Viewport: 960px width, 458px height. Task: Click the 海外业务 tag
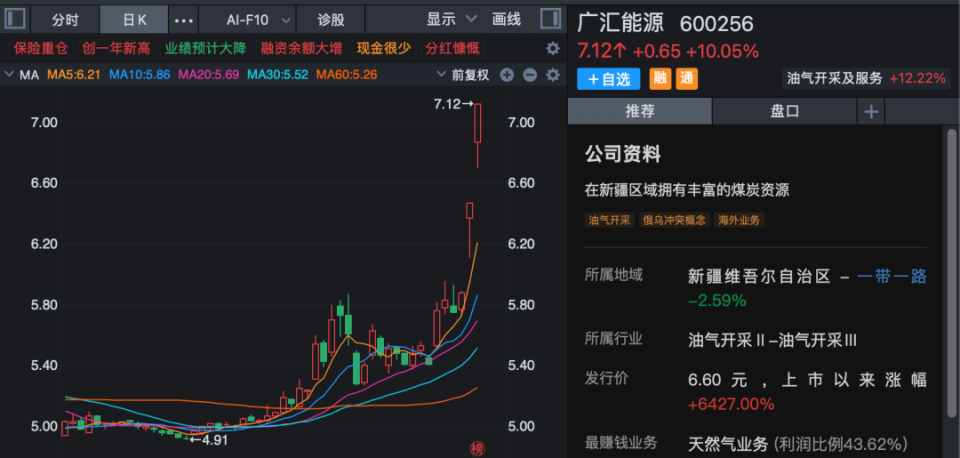click(739, 220)
